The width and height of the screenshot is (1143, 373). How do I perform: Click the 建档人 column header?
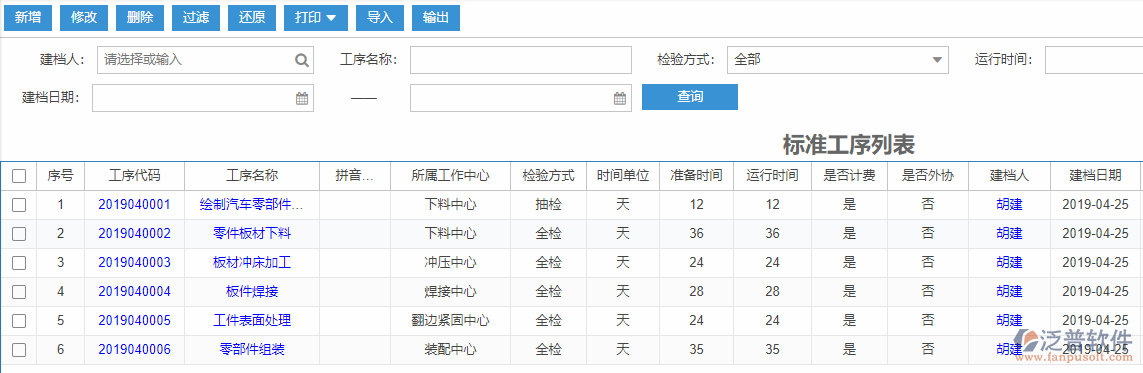[x=1009, y=176]
